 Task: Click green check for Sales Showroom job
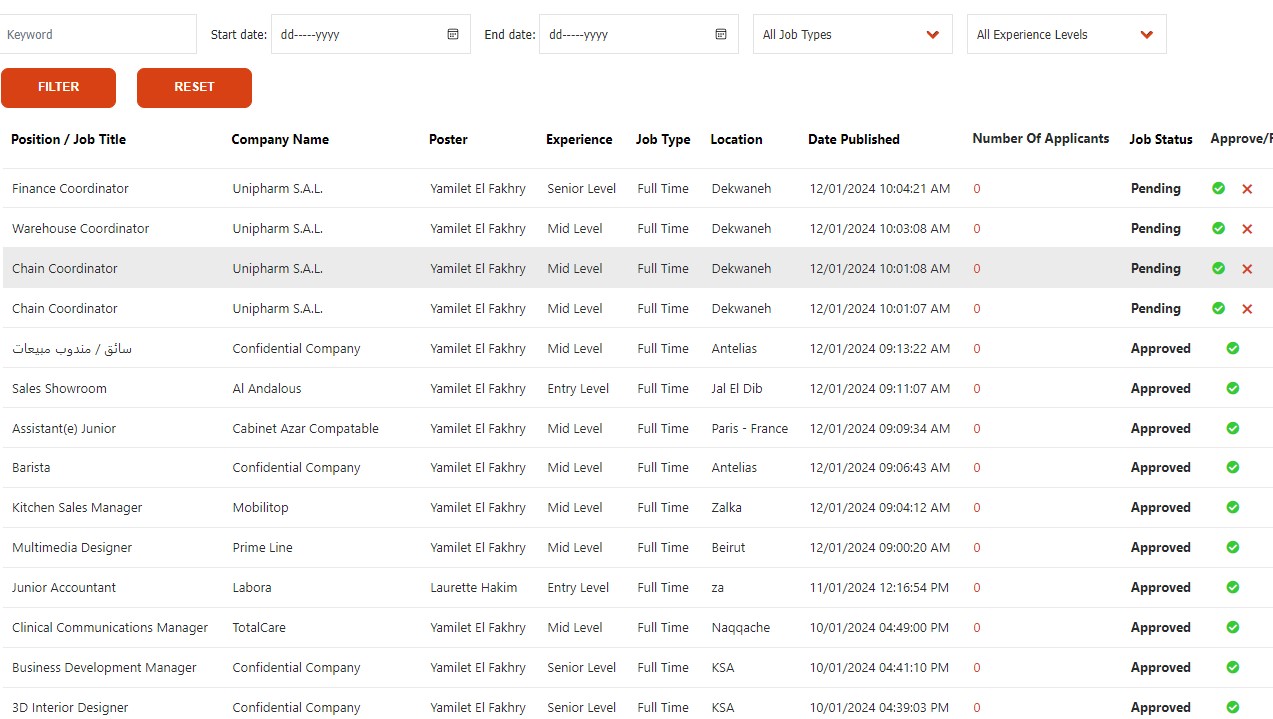coord(1233,388)
